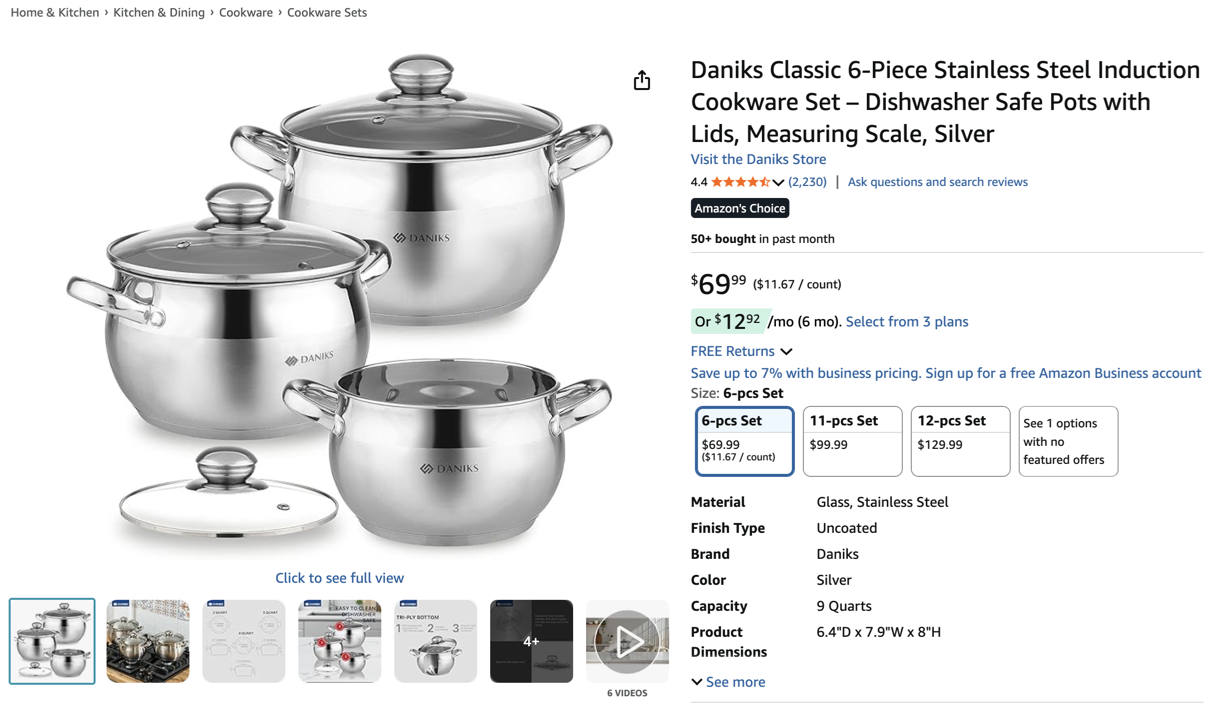Click to see full view of product image
Screen dimensions: 1211x714
coord(339,578)
